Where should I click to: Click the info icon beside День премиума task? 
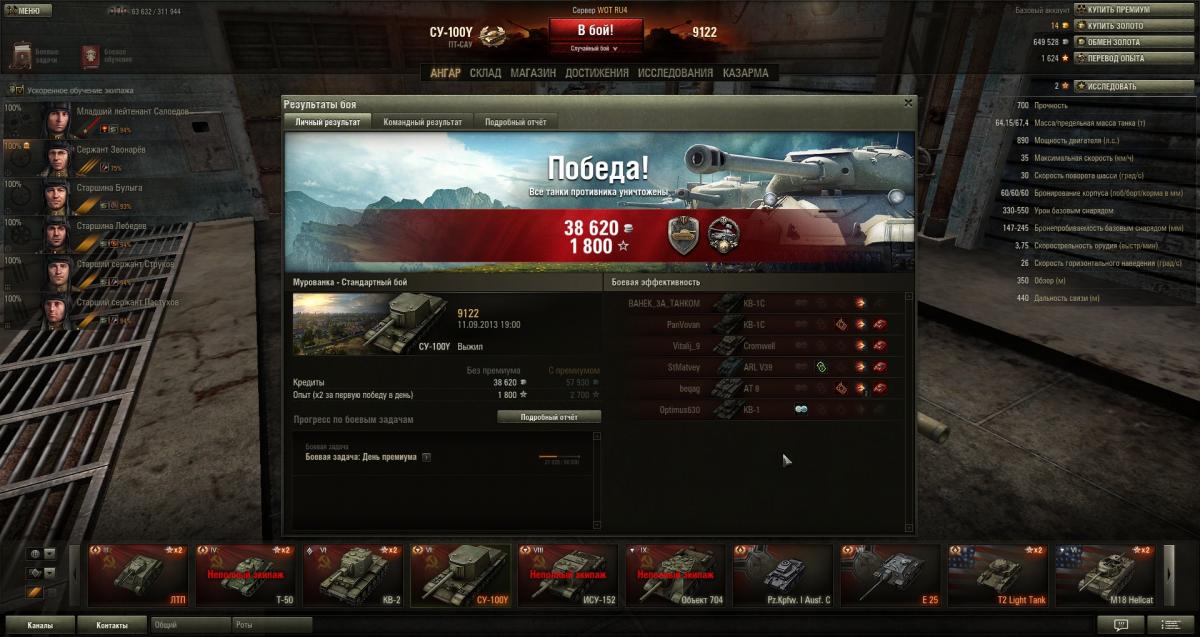[426, 457]
